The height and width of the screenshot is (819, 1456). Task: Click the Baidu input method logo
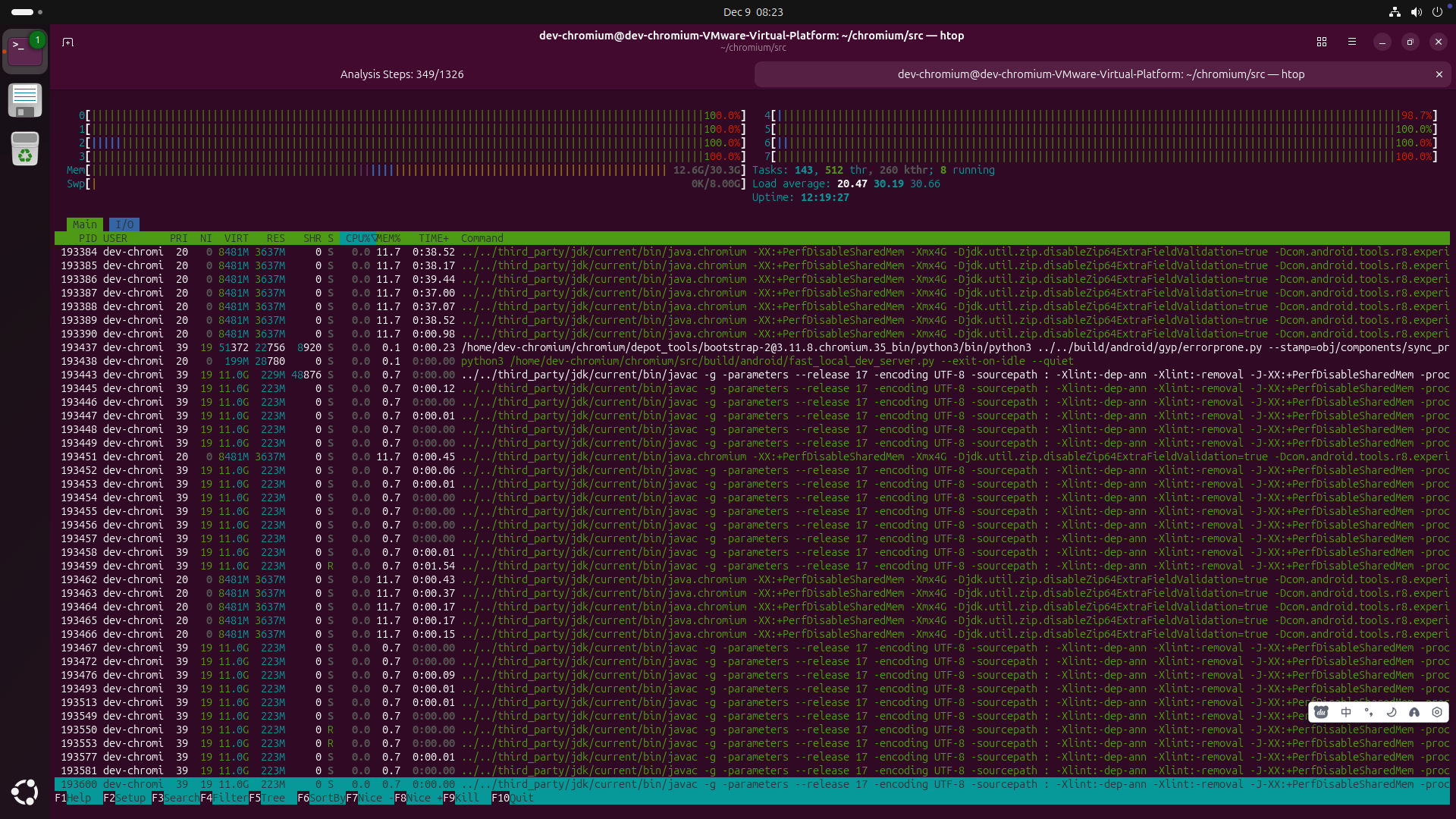click(1322, 712)
